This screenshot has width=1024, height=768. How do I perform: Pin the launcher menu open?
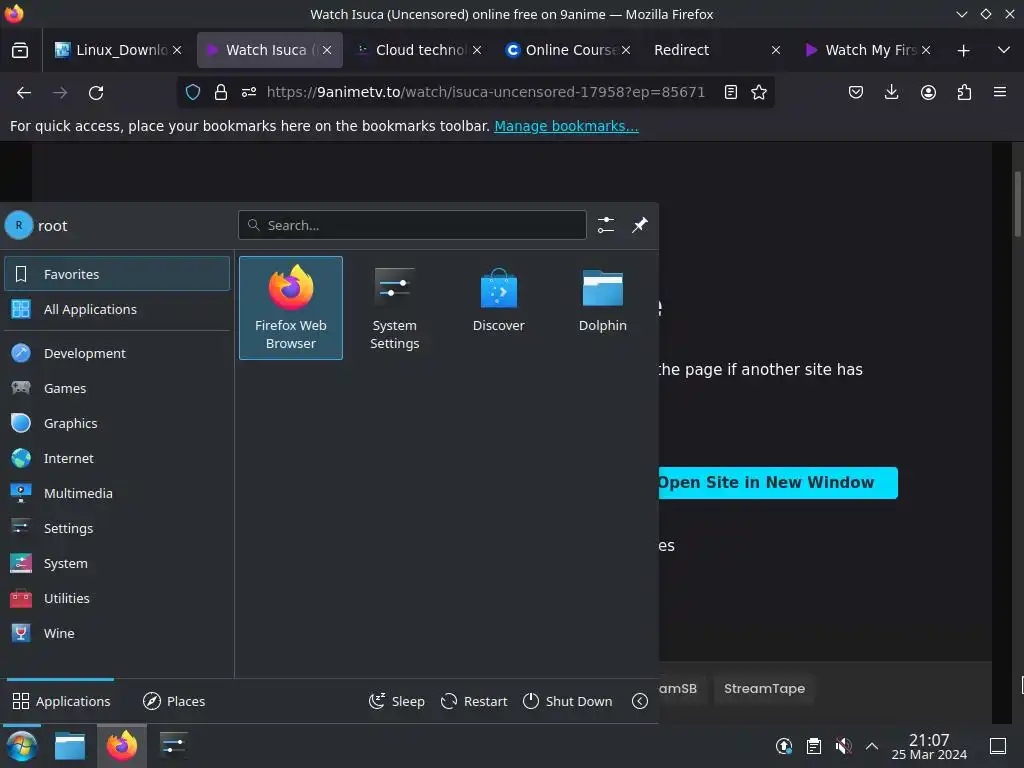coord(640,225)
